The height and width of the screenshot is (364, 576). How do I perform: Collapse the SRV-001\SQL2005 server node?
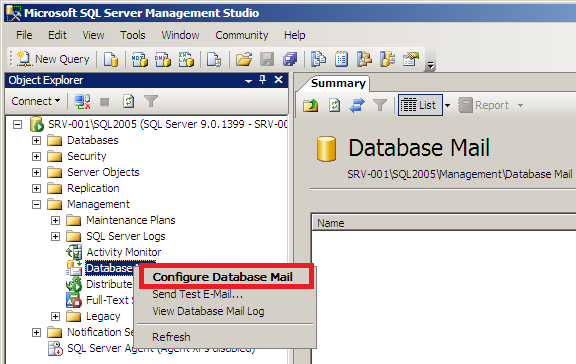tap(17, 125)
